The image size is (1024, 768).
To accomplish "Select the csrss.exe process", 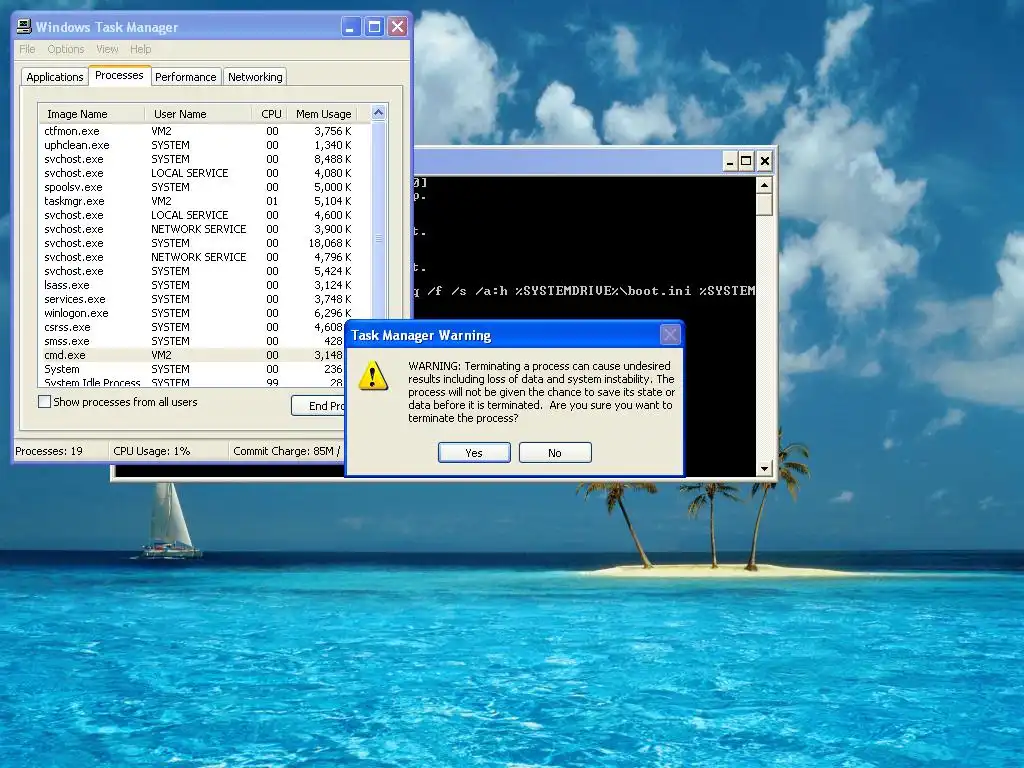I will (192, 327).
